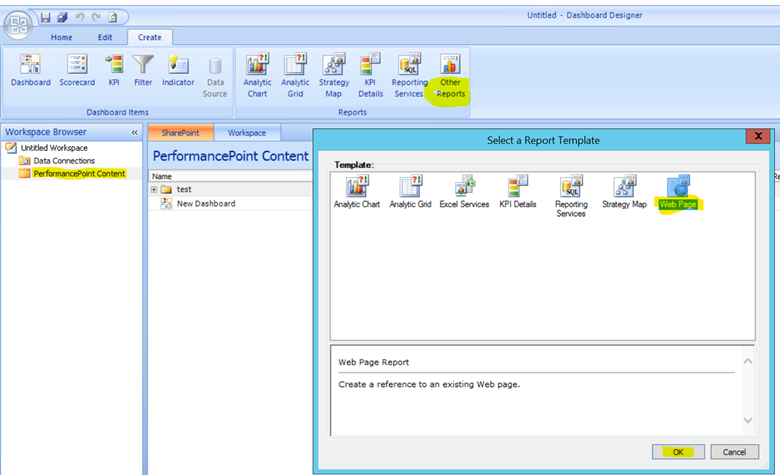Select KPI Details template in the dialog
This screenshot has width=780, height=475.
pos(518,192)
